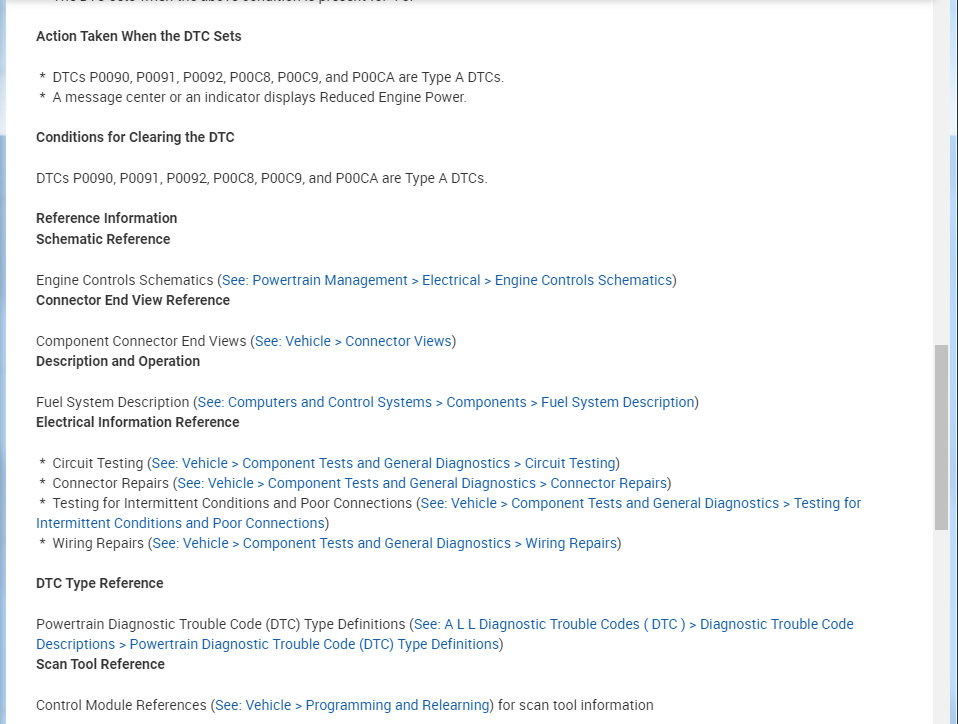This screenshot has width=958, height=724.
Task: Click the "DTC Type Reference" heading
Action: click(x=99, y=583)
